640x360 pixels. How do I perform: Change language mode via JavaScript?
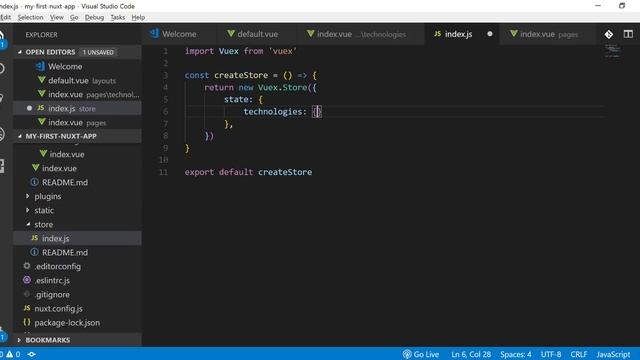click(x=613, y=354)
